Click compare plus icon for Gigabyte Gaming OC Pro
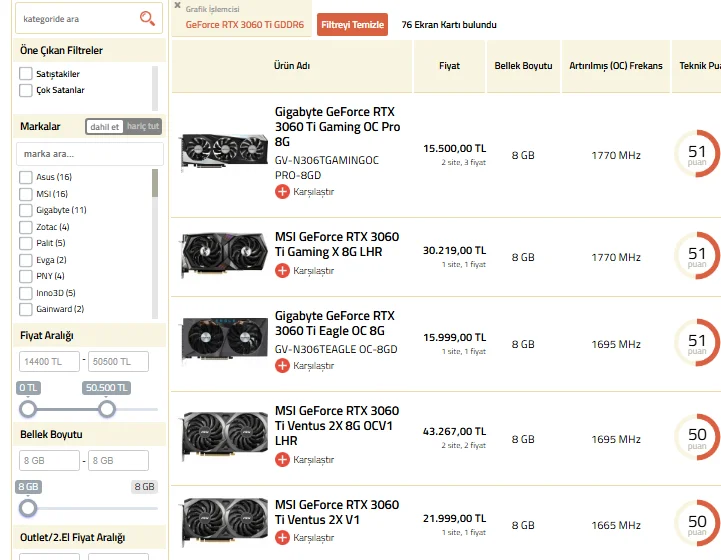 pos(282,191)
